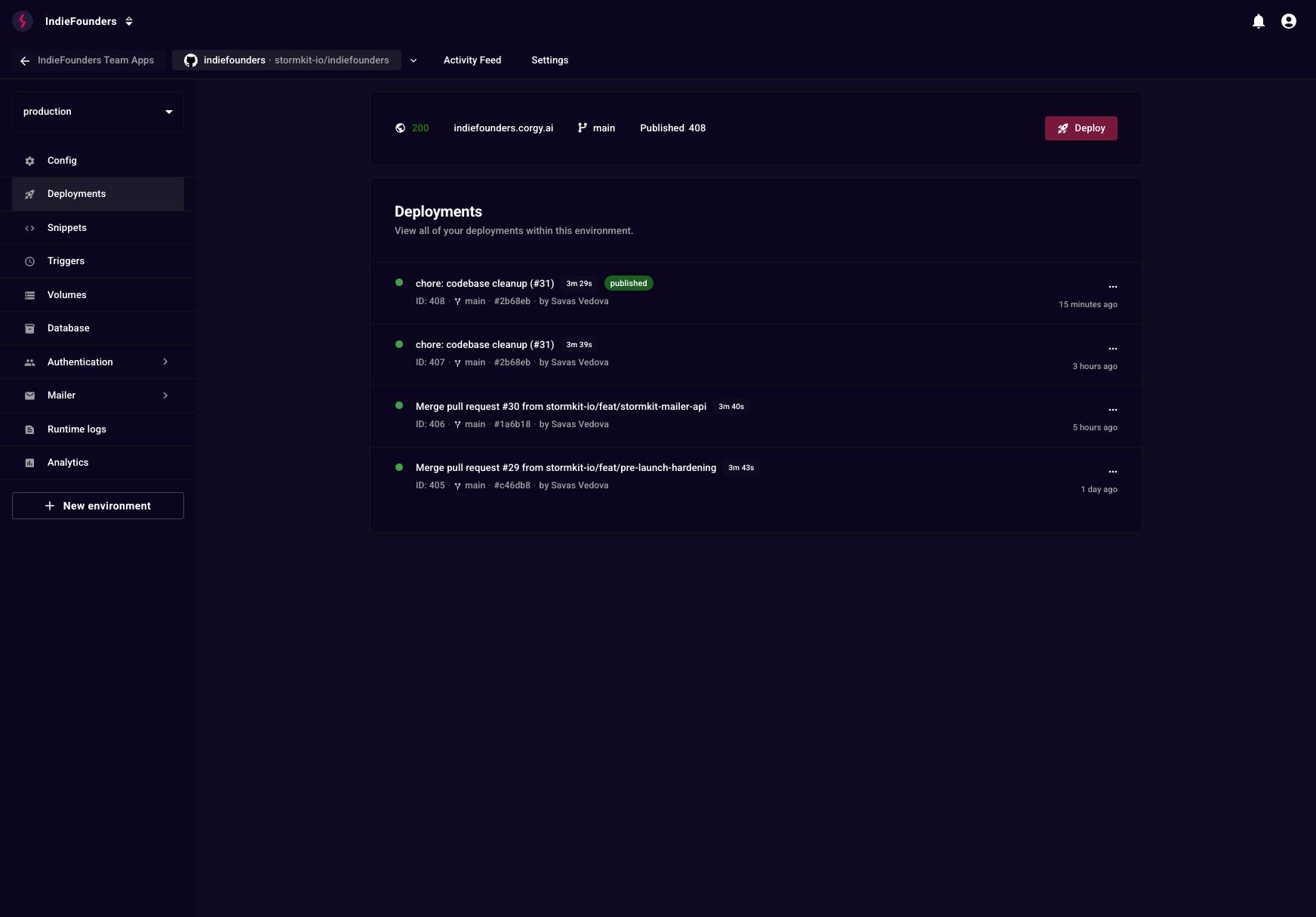
Task: Click the Triggers clock icon
Action: [x=30, y=261]
